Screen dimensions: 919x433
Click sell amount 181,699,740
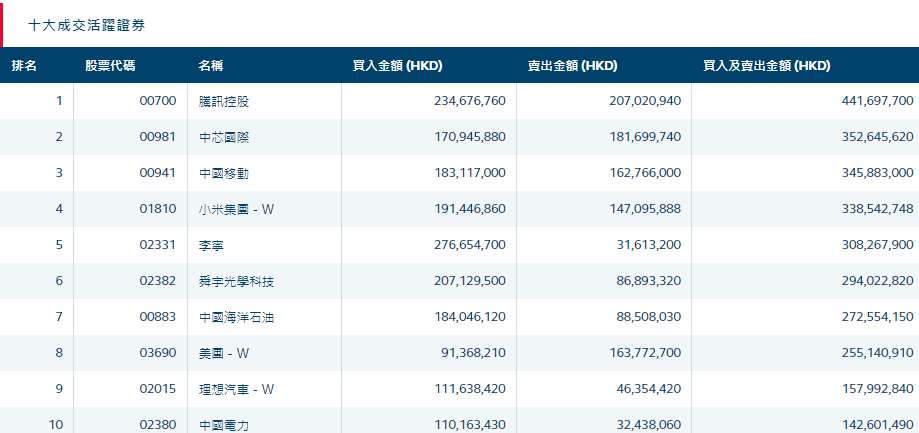click(x=645, y=137)
